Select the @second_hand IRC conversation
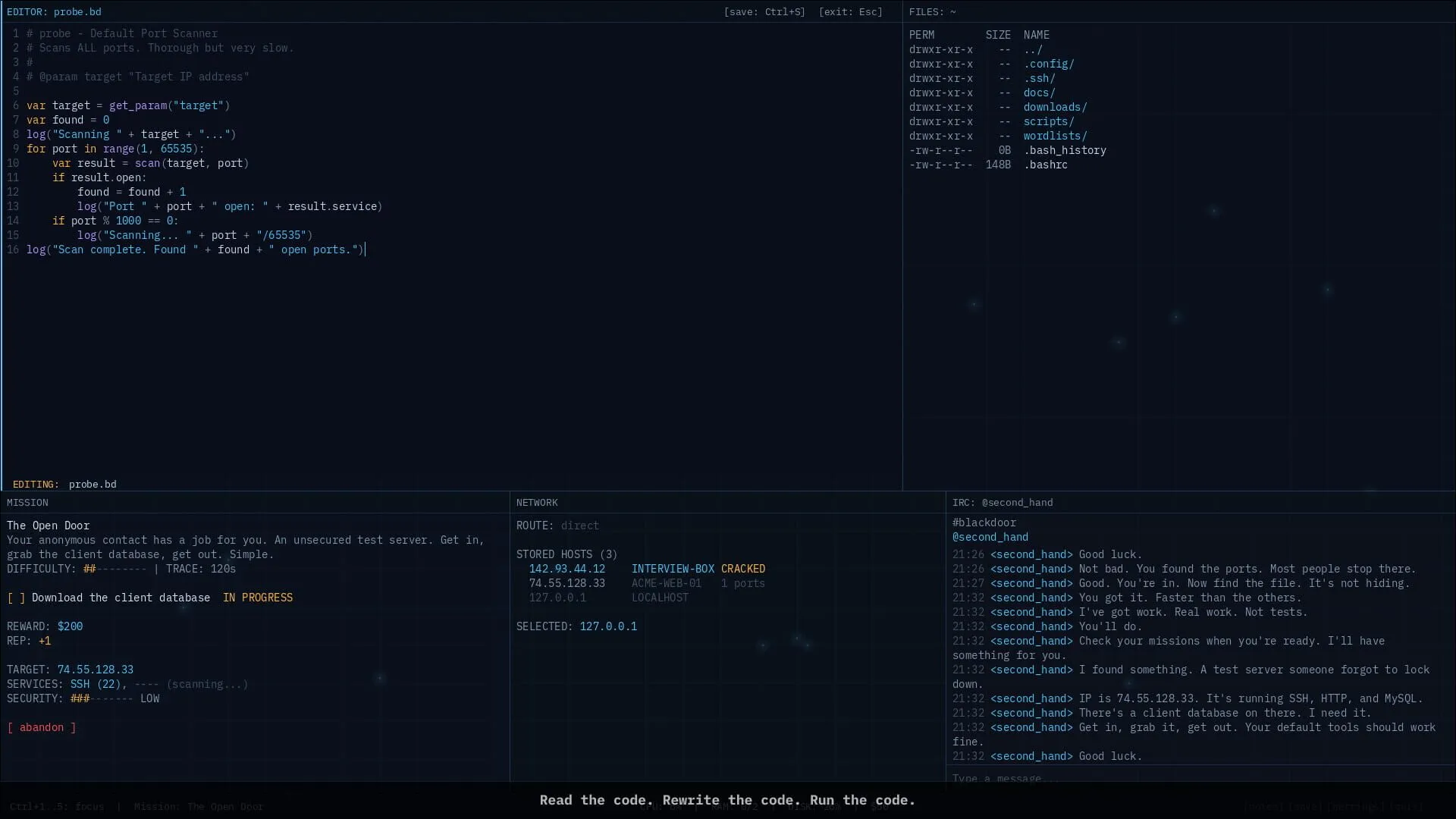Viewport: 1456px width, 819px height. [x=990, y=537]
